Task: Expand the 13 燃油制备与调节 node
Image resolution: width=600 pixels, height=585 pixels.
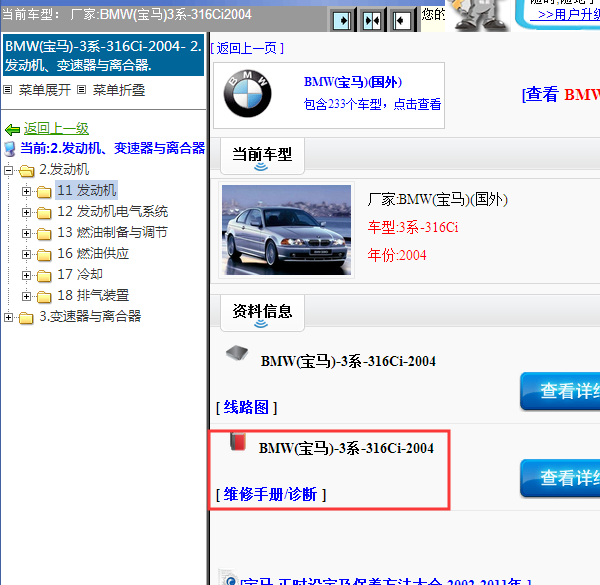Action: 26,233
